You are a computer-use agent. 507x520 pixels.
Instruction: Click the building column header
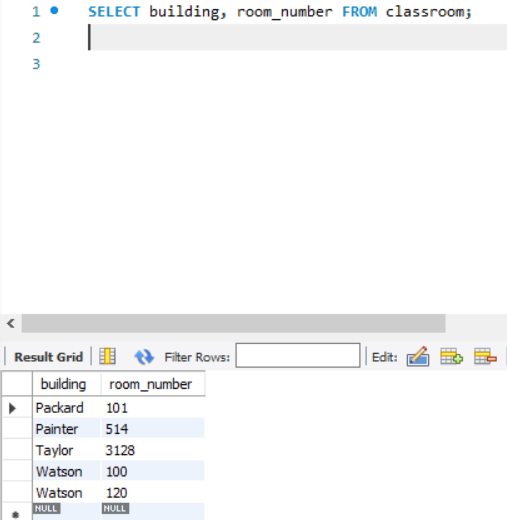tap(67, 384)
